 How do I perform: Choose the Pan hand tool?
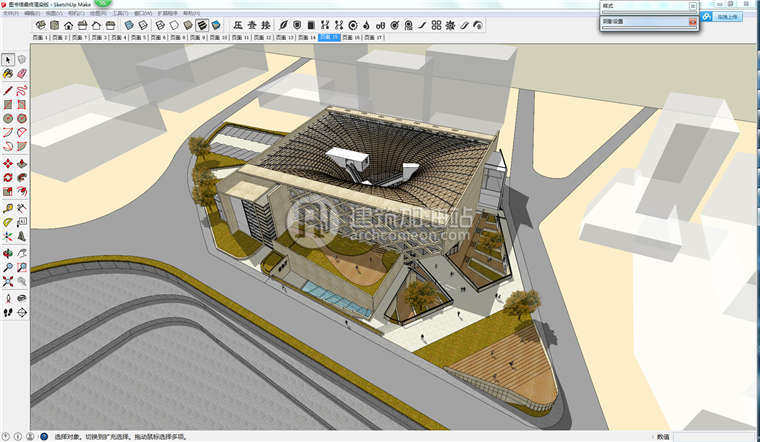22,253
